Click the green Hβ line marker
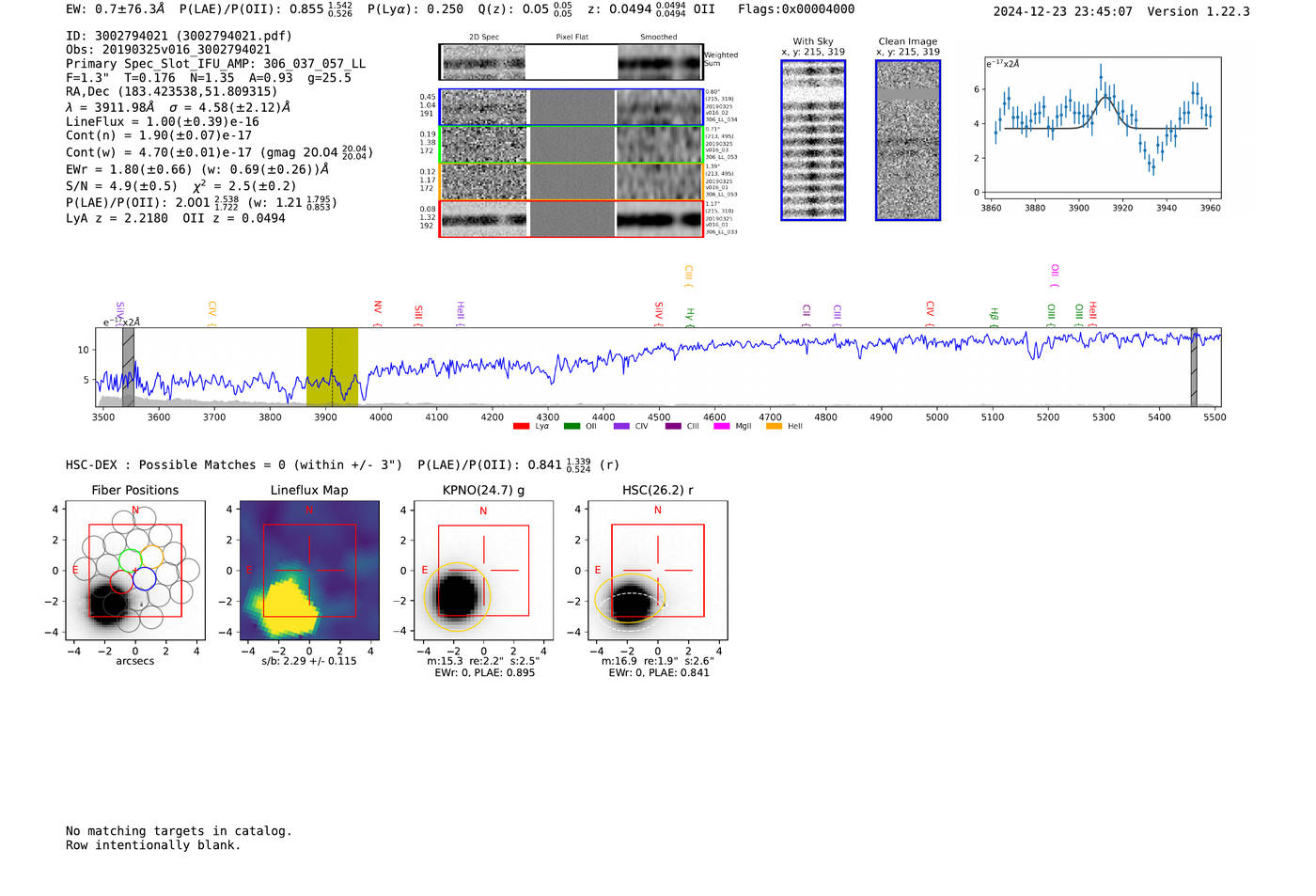 click(995, 317)
